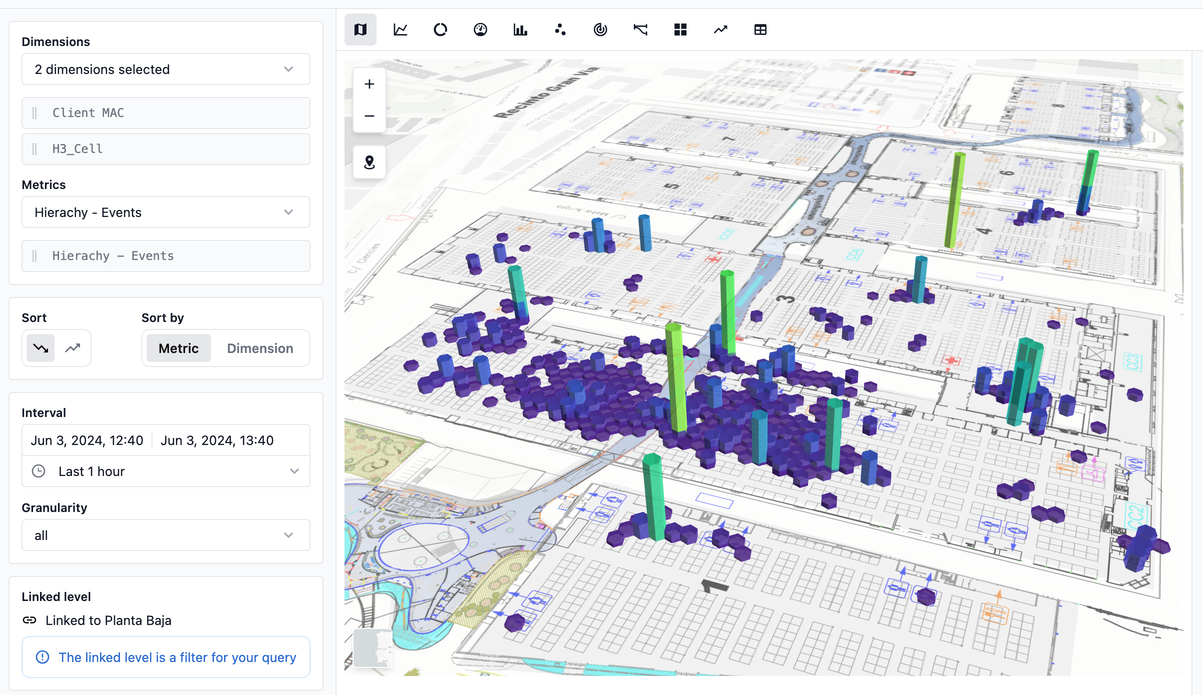This screenshot has width=1203, height=695.
Task: Set sort order to ascending
Action: 73,348
